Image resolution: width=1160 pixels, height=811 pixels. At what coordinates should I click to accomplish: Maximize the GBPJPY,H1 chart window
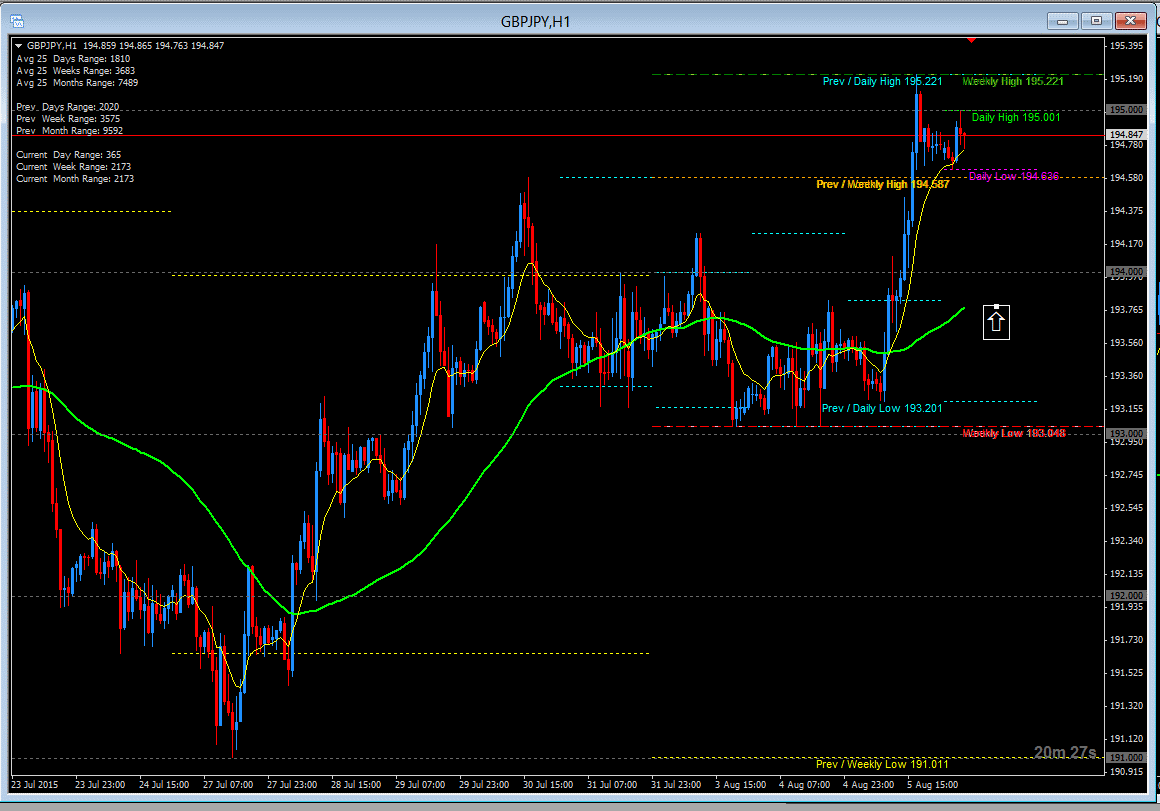(1096, 20)
